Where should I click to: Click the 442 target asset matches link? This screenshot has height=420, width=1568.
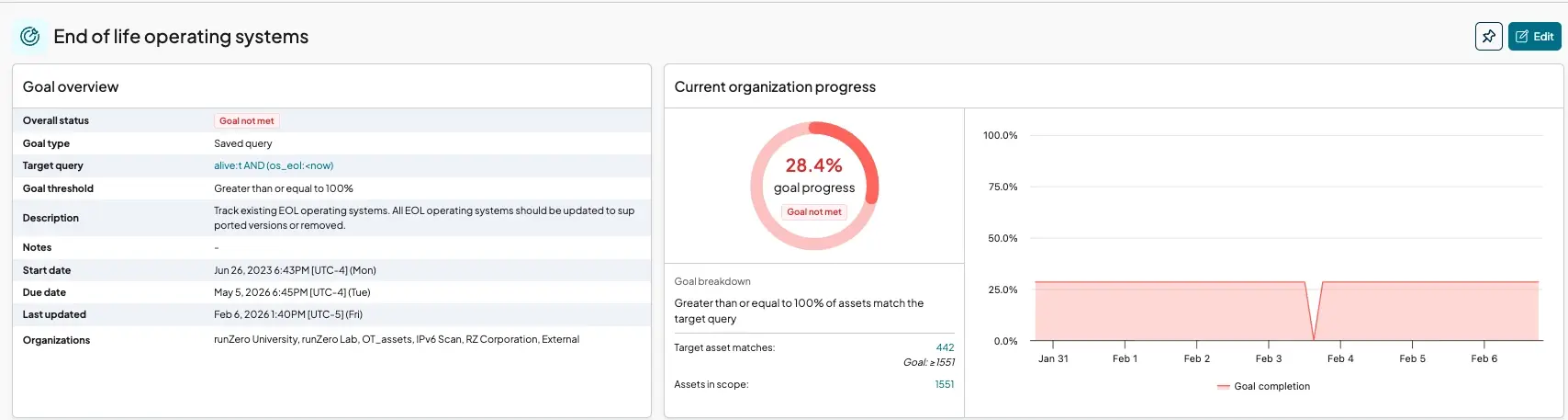pos(945,347)
